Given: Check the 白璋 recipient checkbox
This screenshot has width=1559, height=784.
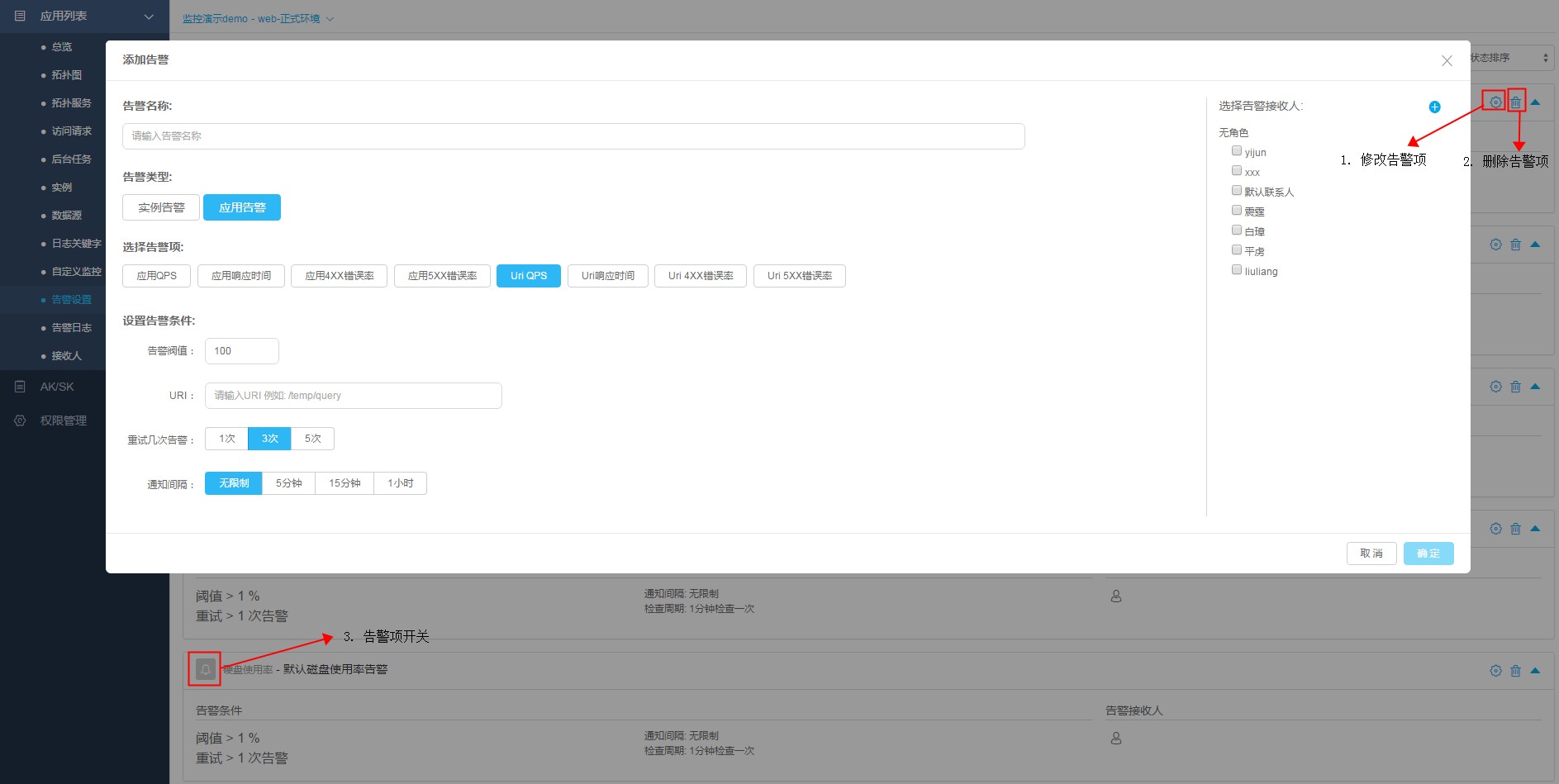Looking at the screenshot, I should tap(1237, 230).
